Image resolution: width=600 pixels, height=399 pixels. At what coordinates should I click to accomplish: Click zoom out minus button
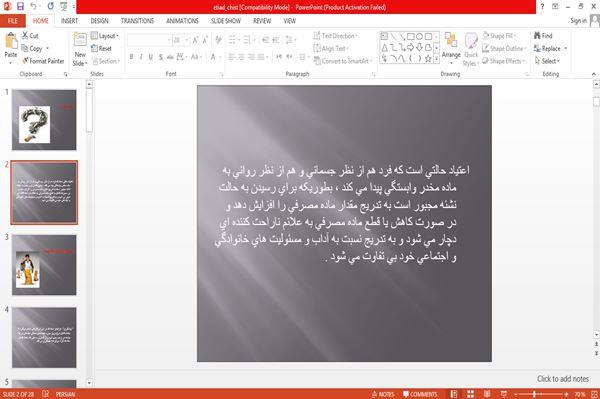(516, 394)
